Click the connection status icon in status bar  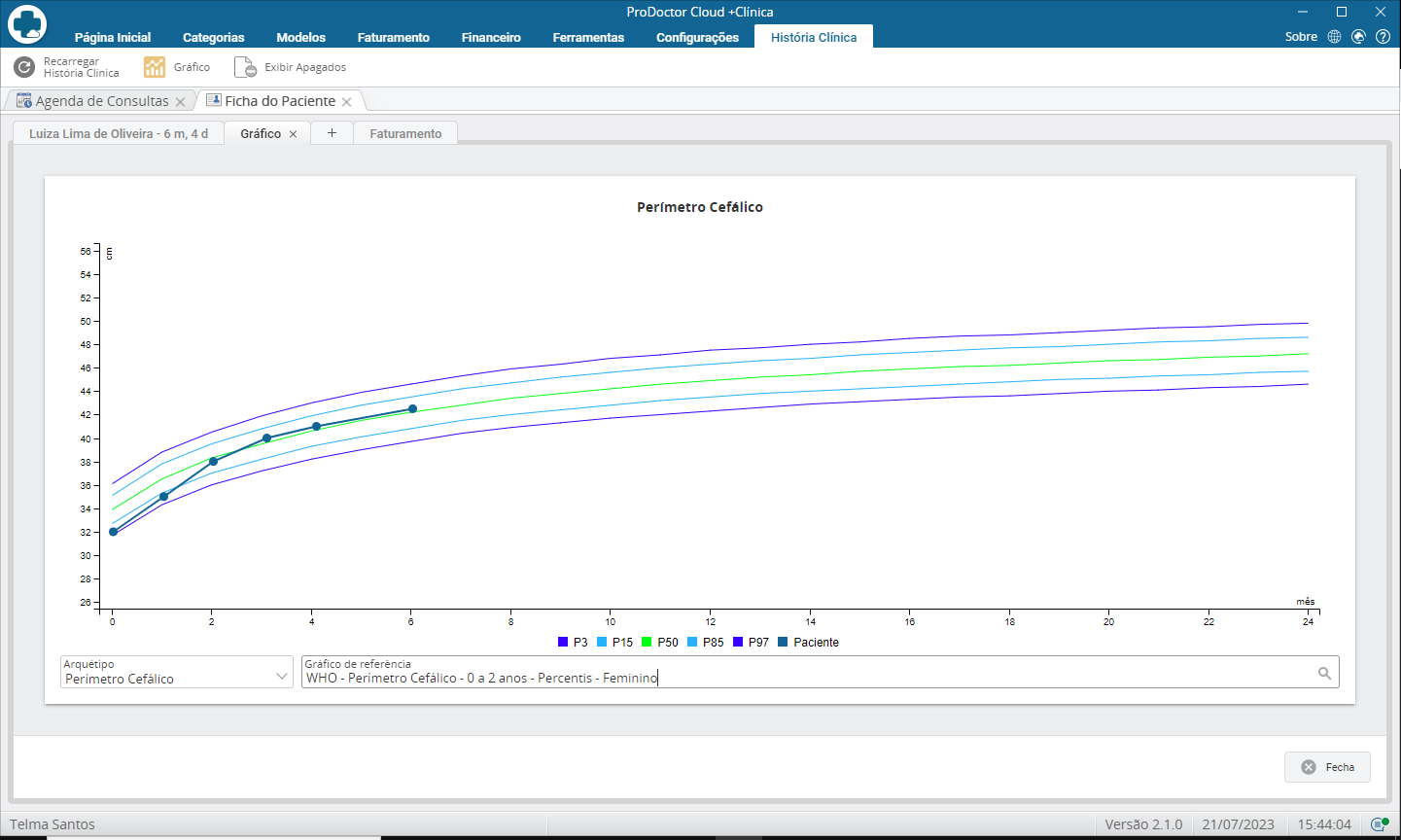pyautogui.click(x=1379, y=824)
